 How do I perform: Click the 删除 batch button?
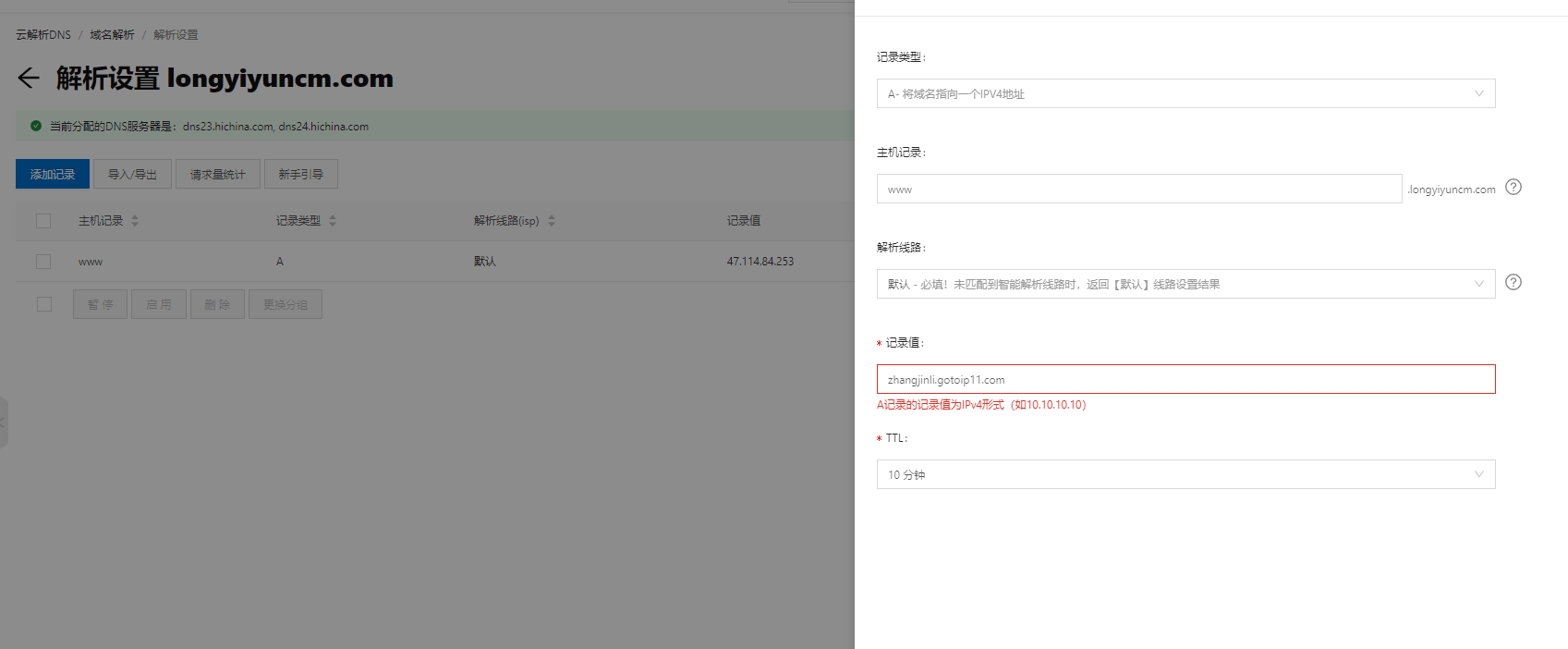[217, 304]
